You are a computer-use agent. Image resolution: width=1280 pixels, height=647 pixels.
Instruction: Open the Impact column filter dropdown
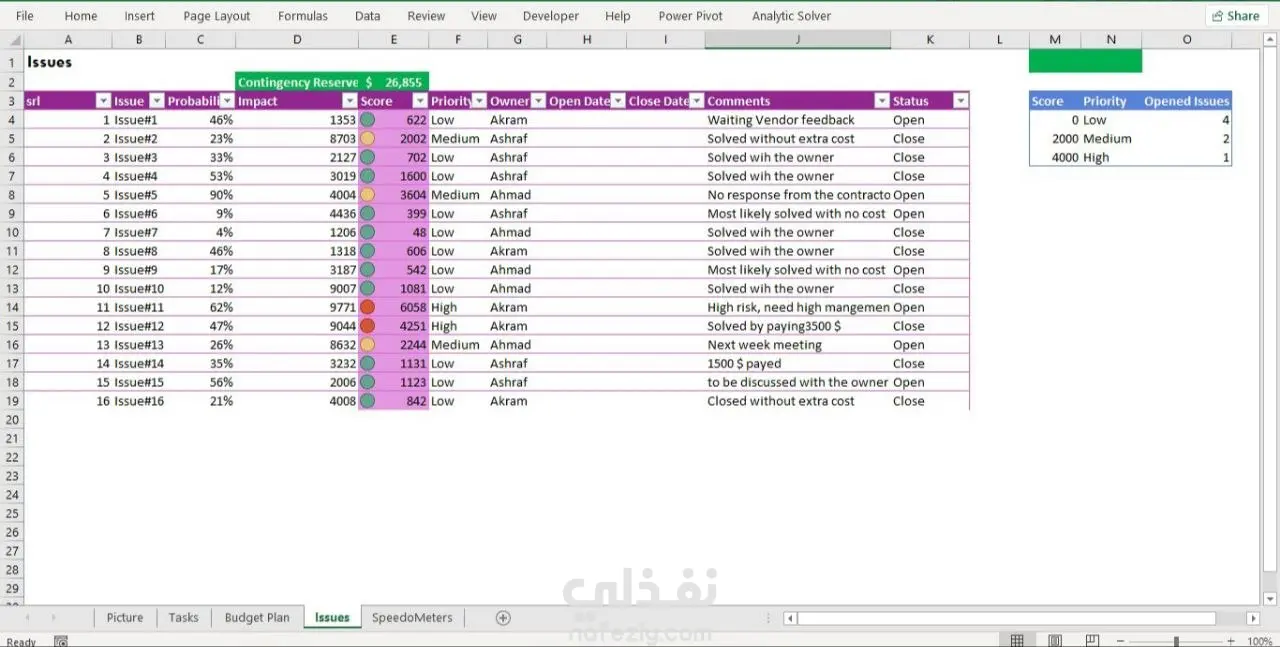point(349,101)
